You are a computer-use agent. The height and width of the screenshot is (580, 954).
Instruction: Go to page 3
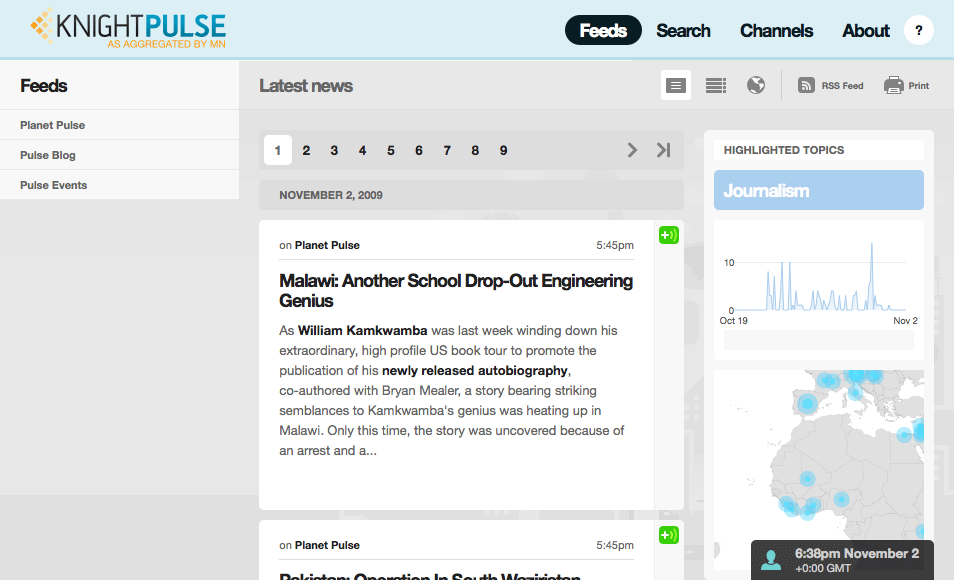(334, 150)
